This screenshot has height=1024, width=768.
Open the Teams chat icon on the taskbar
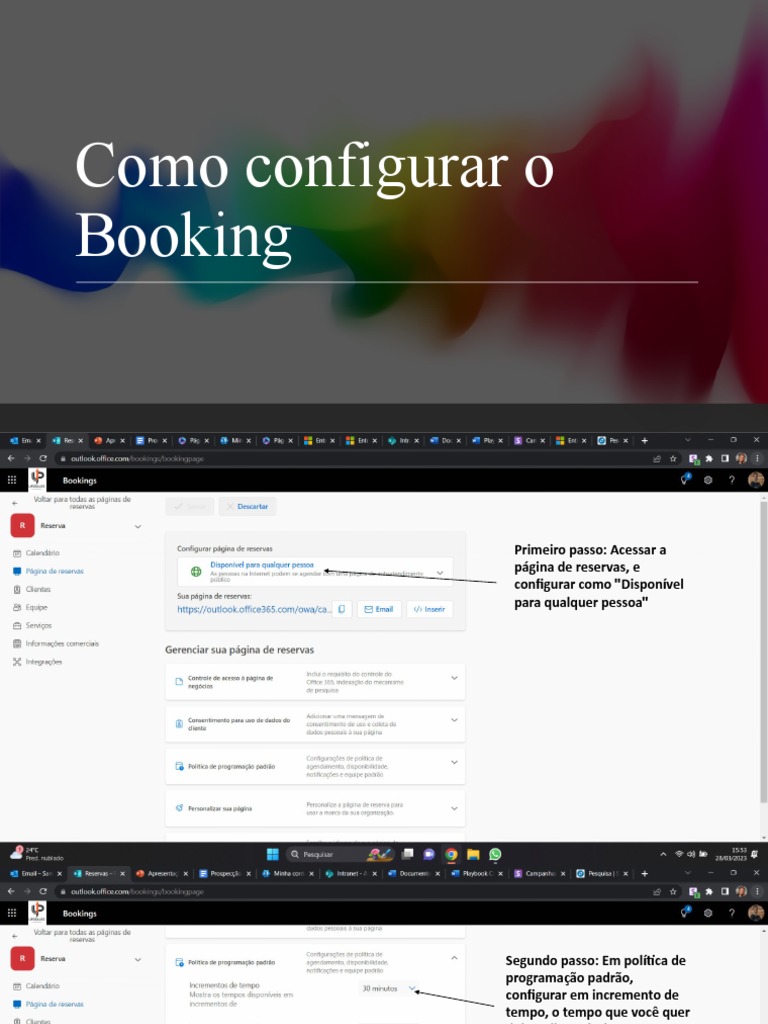pos(429,854)
